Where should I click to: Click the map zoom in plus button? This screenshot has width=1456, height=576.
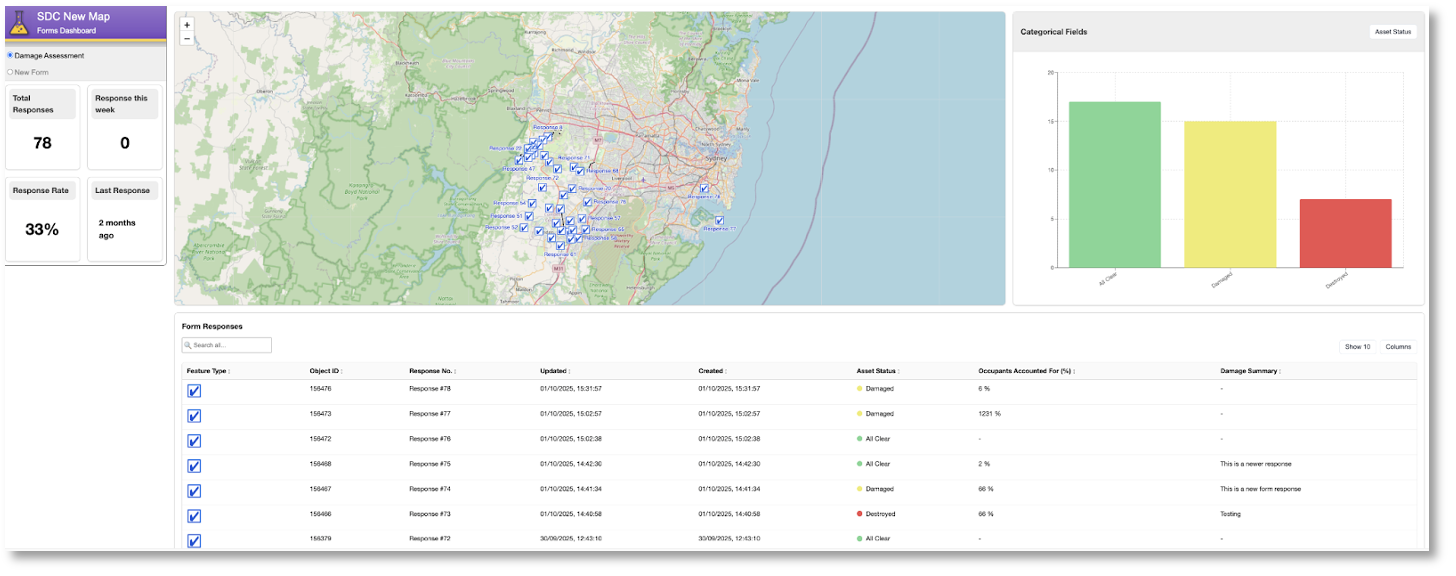point(187,25)
